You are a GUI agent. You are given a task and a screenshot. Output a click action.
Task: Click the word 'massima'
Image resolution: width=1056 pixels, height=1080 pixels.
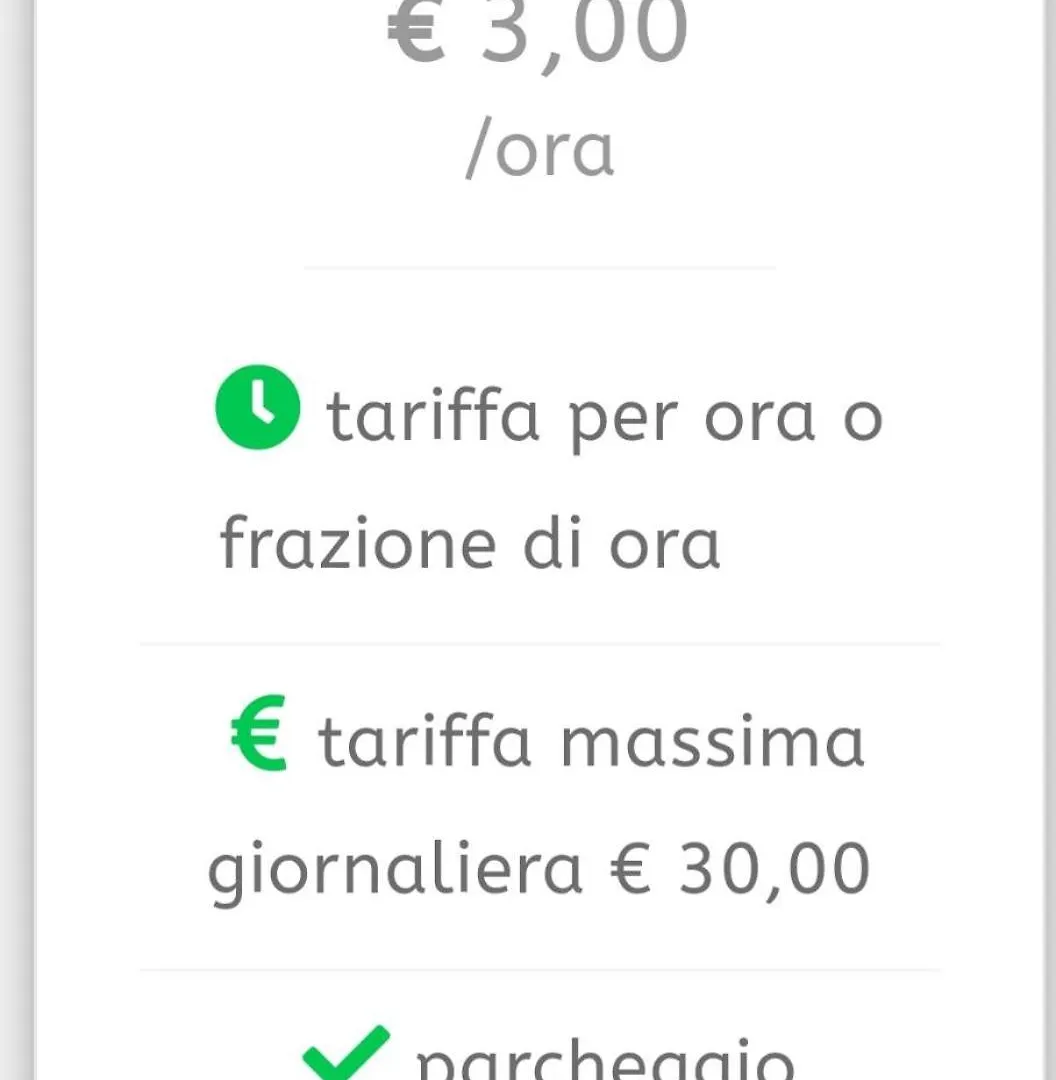(x=713, y=742)
